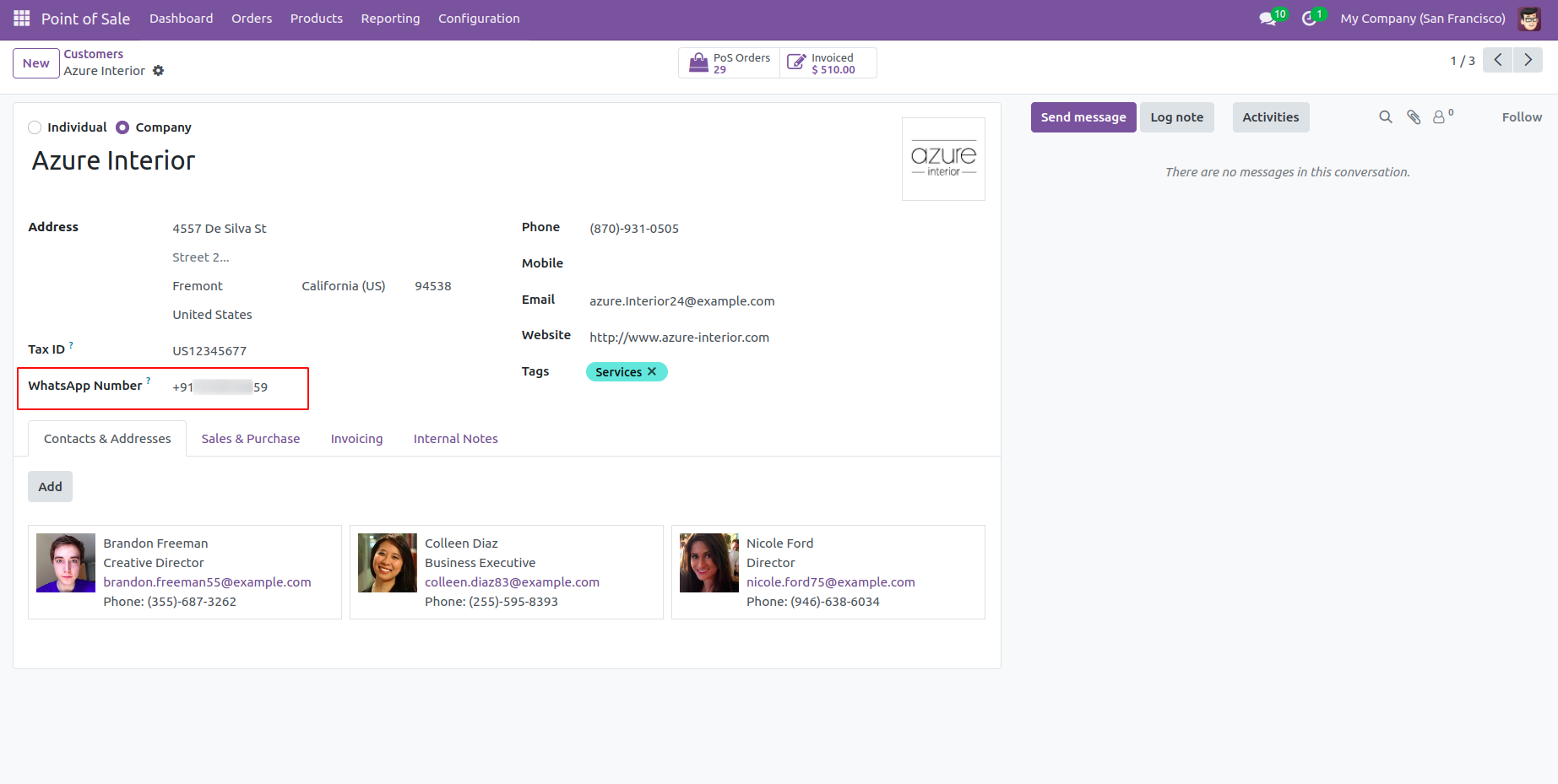Go to next record arrow
Screen dimensions: 1558x784
pos(1528,60)
